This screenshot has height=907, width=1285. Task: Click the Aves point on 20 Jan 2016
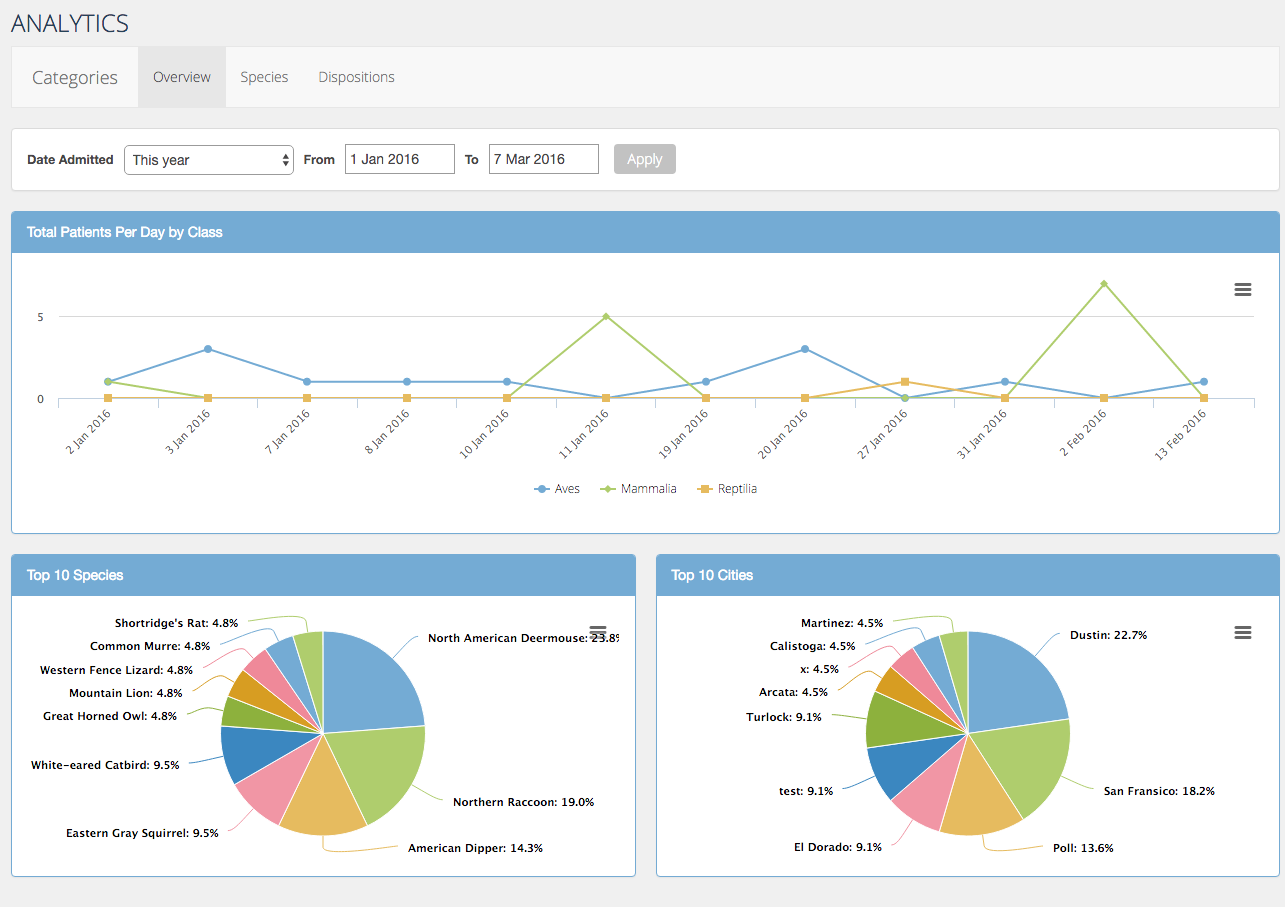tap(805, 349)
